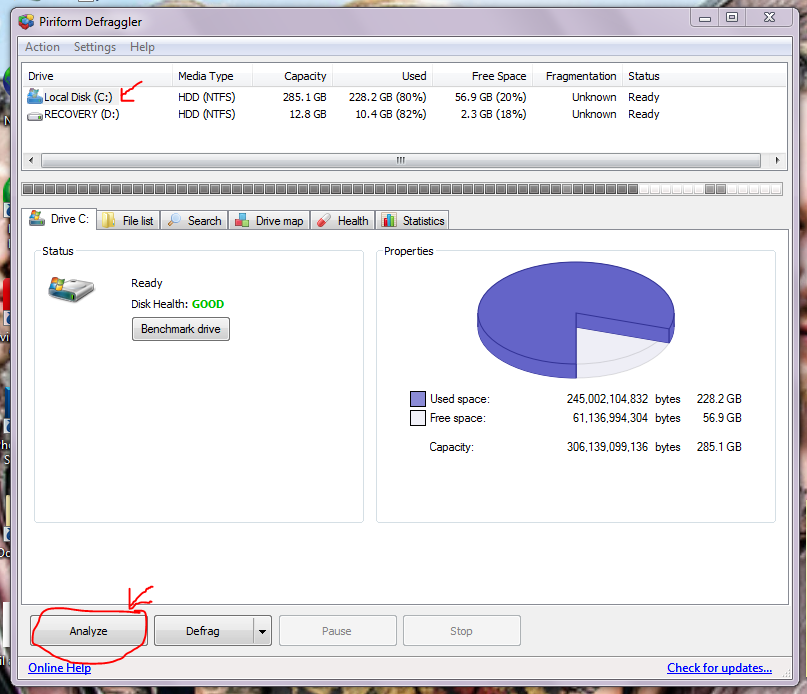Click the pie chart in Properties
807x694 pixels.
pyautogui.click(x=575, y=320)
